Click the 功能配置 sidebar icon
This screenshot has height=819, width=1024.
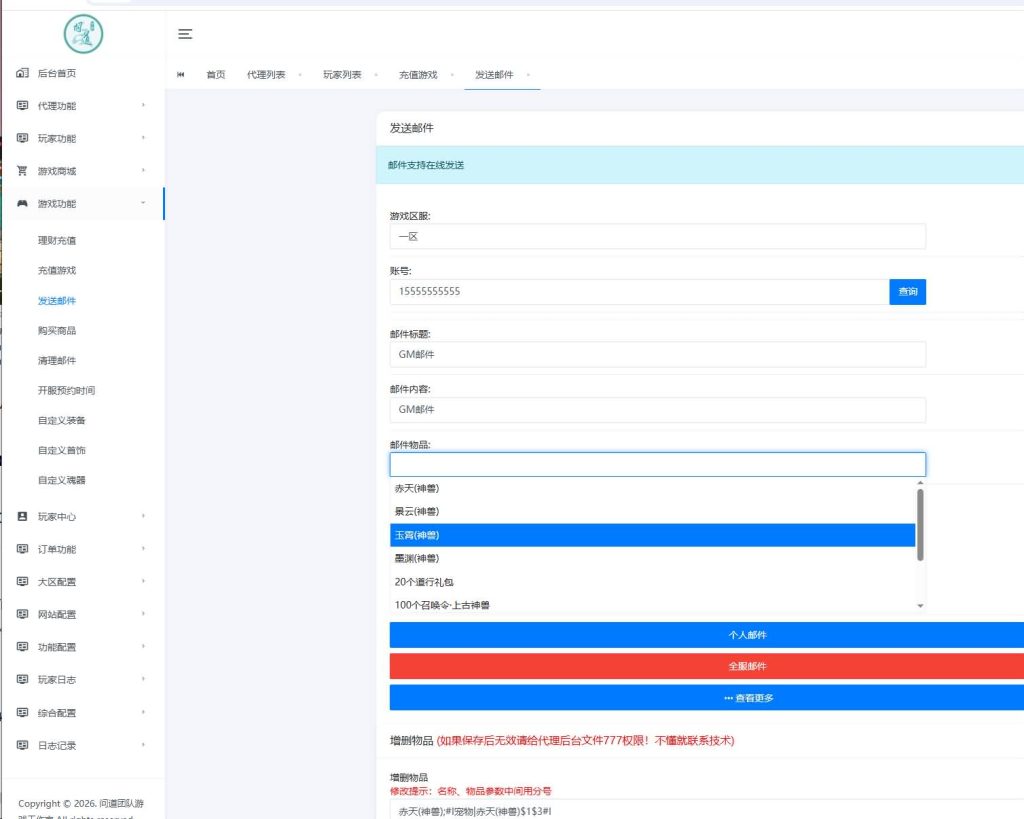pos(22,647)
